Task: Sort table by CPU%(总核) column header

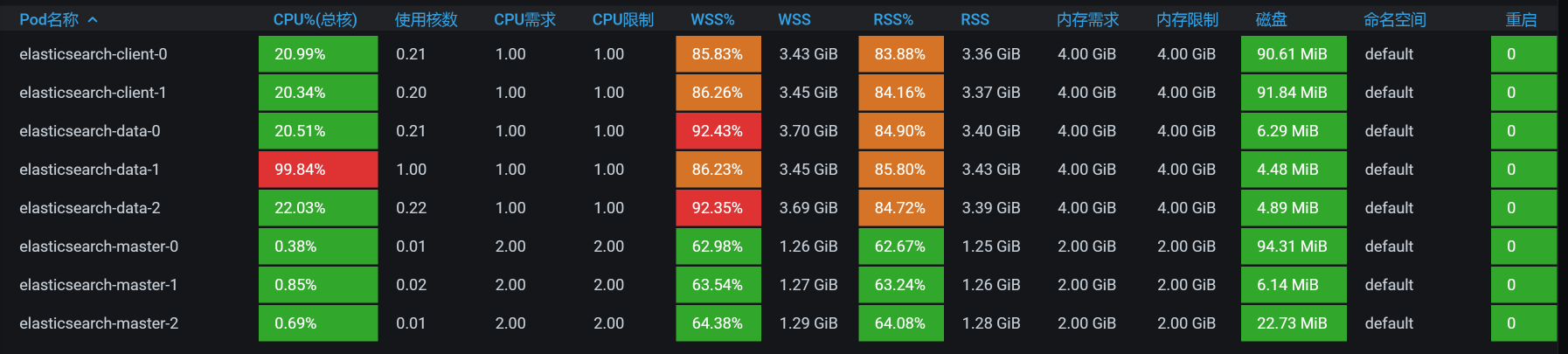Action: [315, 19]
